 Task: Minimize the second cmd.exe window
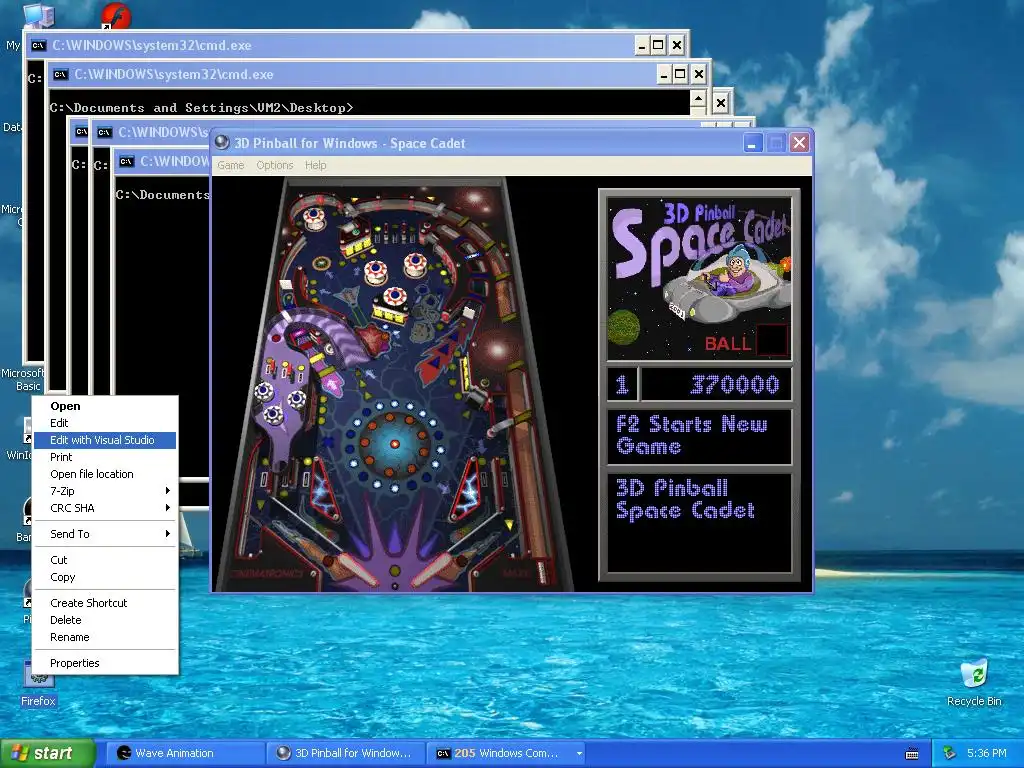pyautogui.click(x=664, y=74)
